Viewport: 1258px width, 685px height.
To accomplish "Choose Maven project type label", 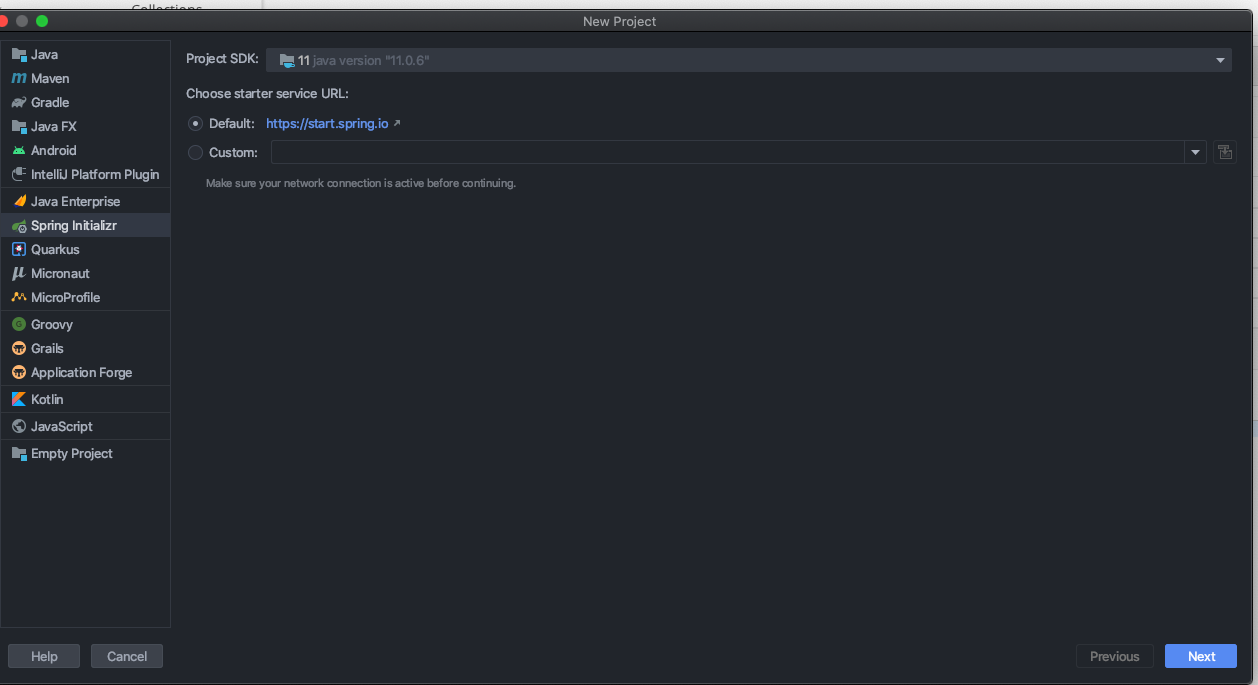I will (50, 78).
